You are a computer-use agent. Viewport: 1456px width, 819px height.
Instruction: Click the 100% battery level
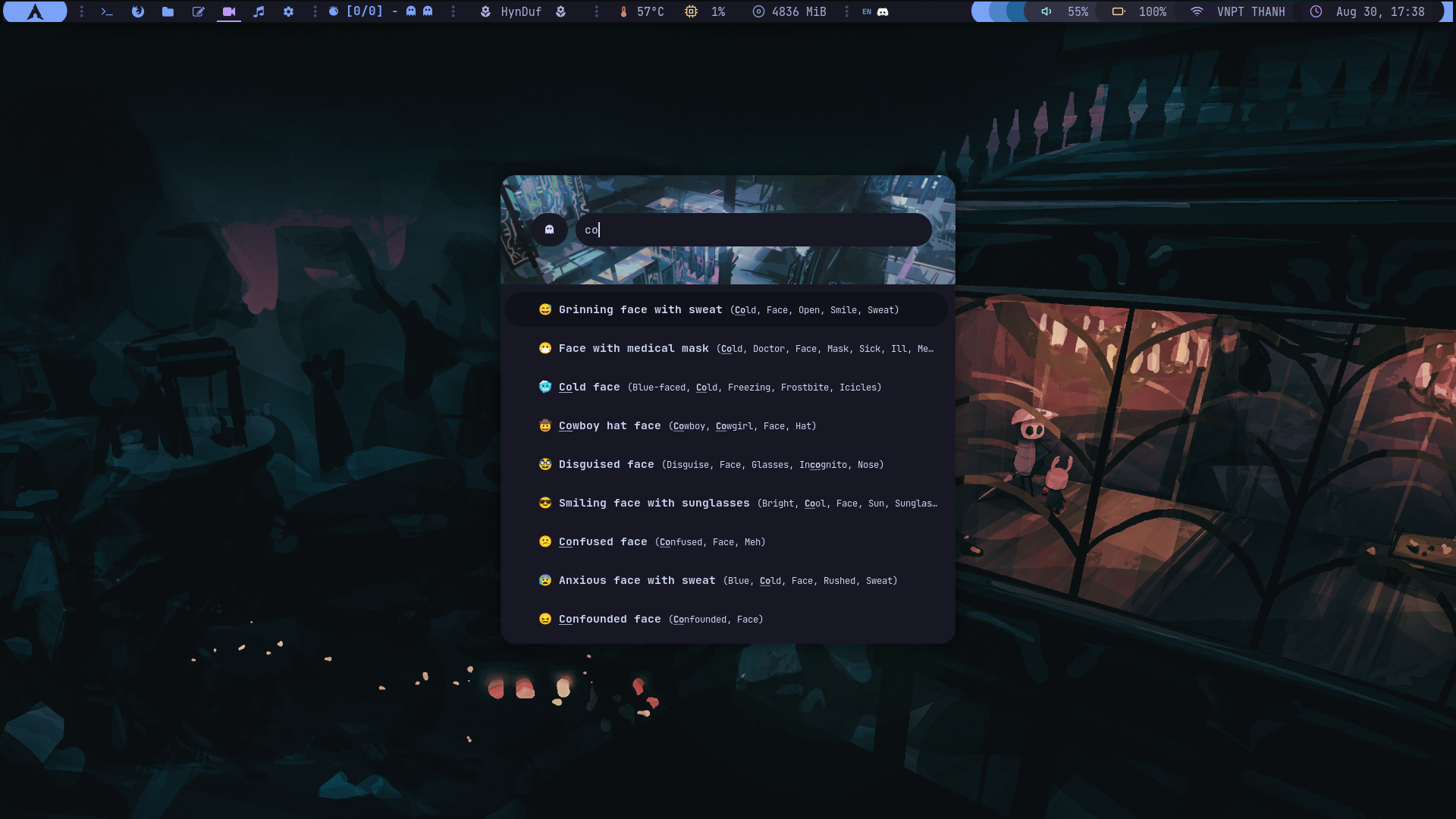1153,11
